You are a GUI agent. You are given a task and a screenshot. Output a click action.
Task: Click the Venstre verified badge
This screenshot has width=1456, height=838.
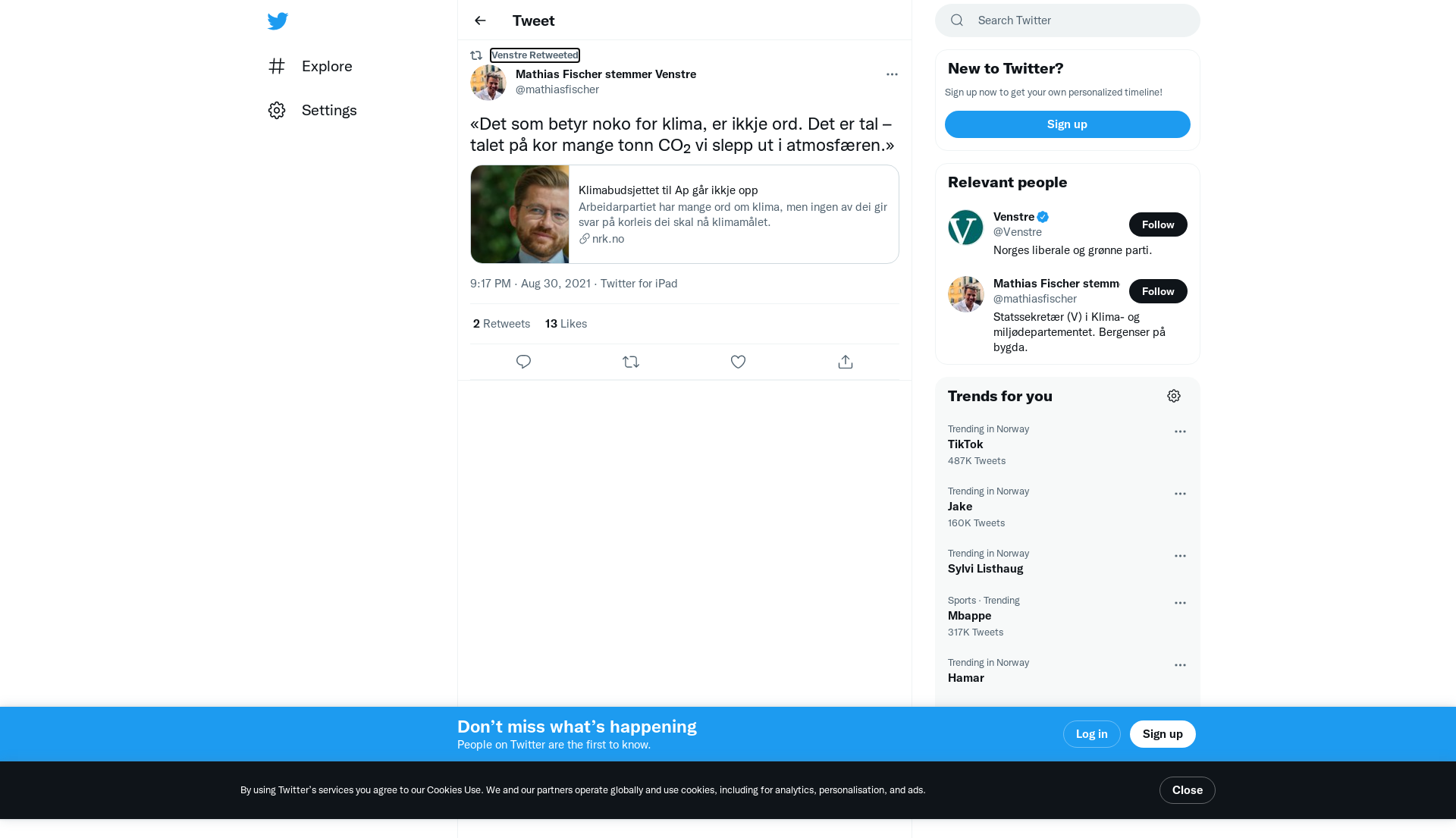[x=1043, y=217]
